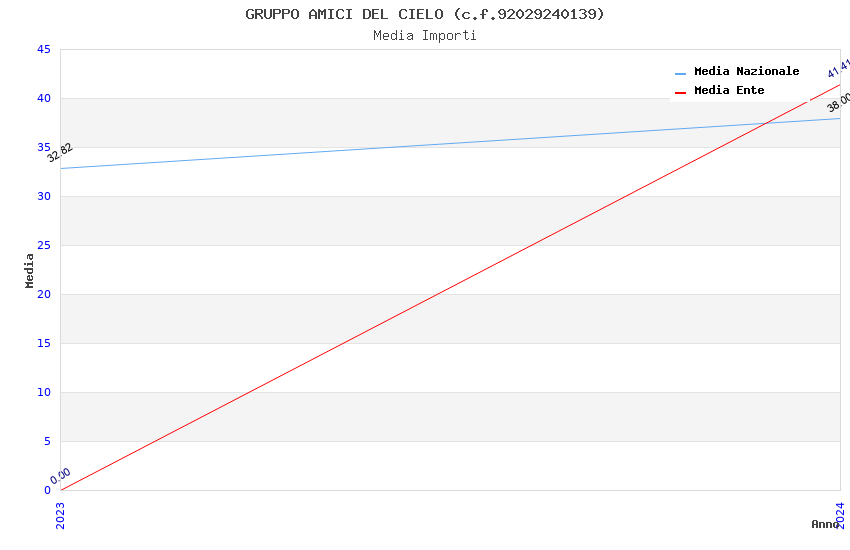Screen dimensions: 850x550
Task: Click the Anno x-axis title
Action: coord(824,524)
